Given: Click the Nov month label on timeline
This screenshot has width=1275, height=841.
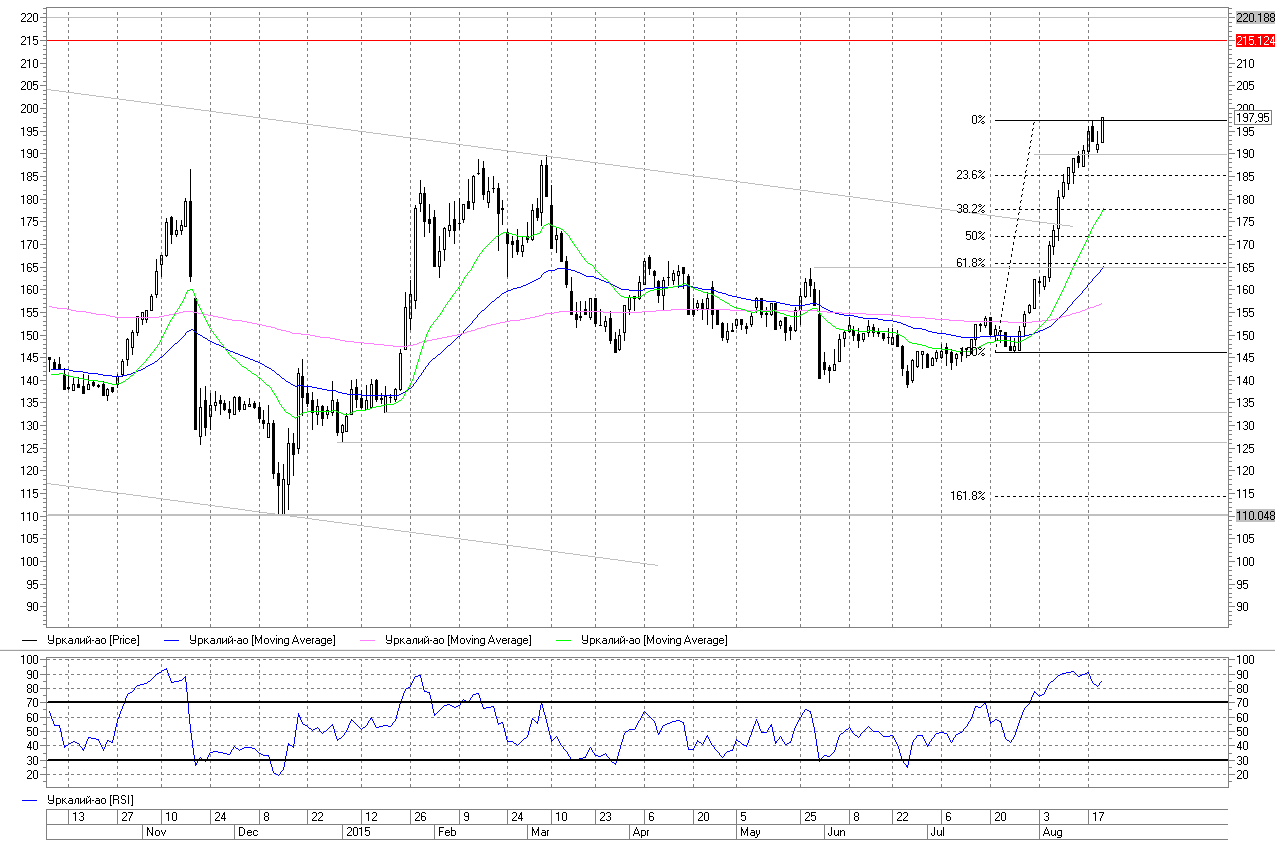Looking at the screenshot, I should (156, 831).
